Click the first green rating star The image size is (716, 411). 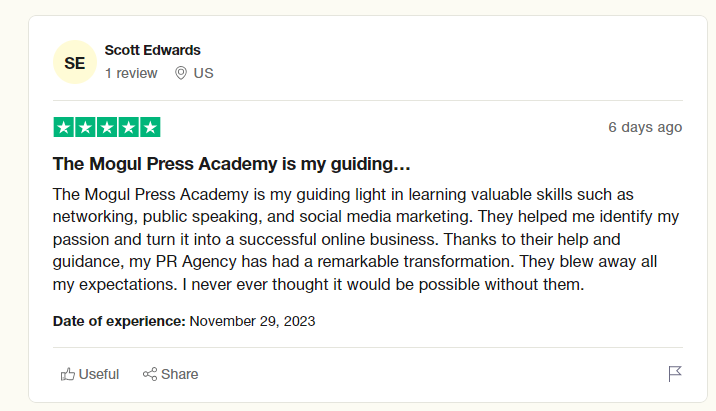click(x=64, y=127)
